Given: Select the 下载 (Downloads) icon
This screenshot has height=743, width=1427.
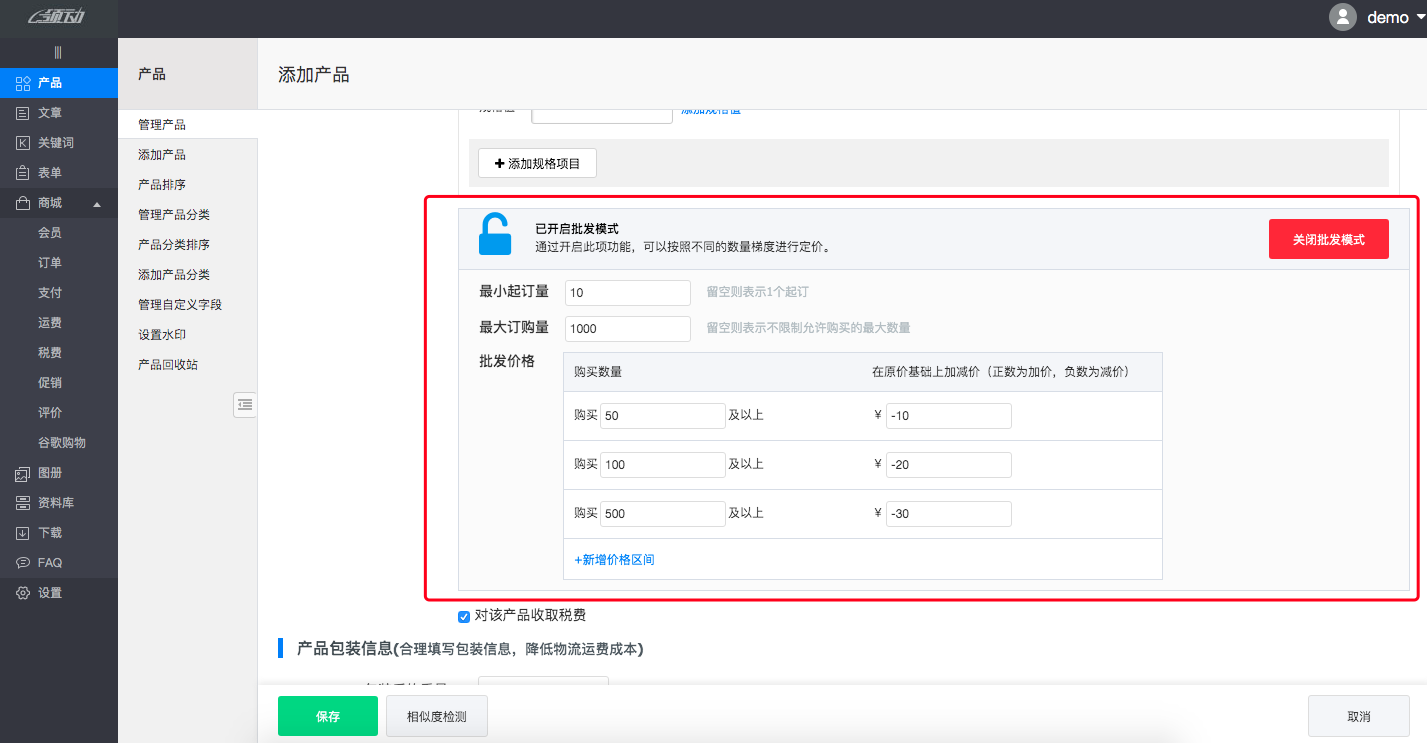Looking at the screenshot, I should pyautogui.click(x=23, y=532).
